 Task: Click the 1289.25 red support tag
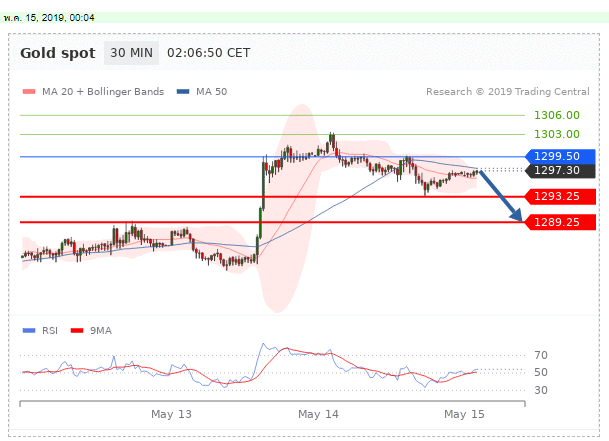point(560,222)
